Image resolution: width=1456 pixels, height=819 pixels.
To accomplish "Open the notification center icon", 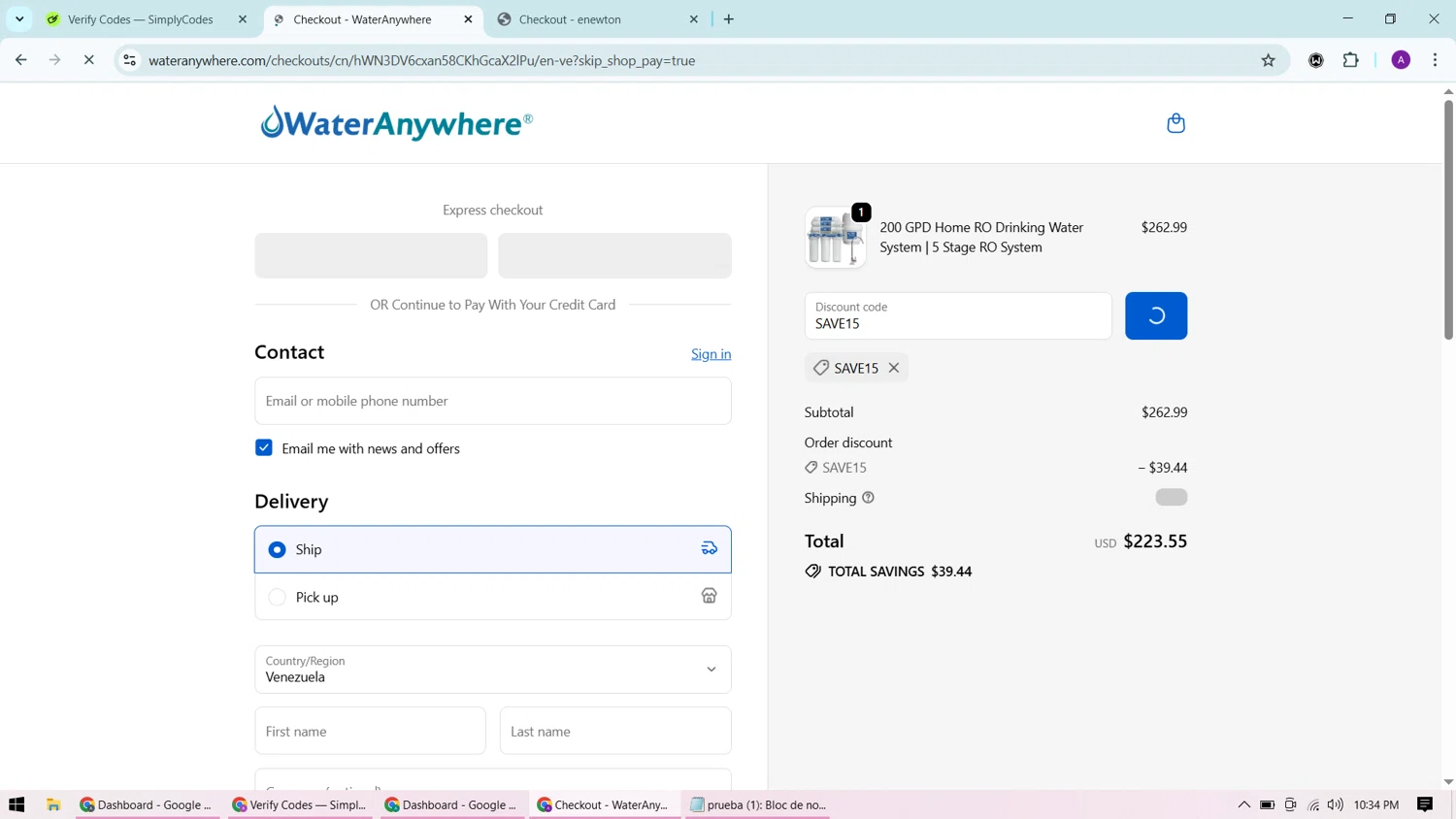I will pos(1425,804).
